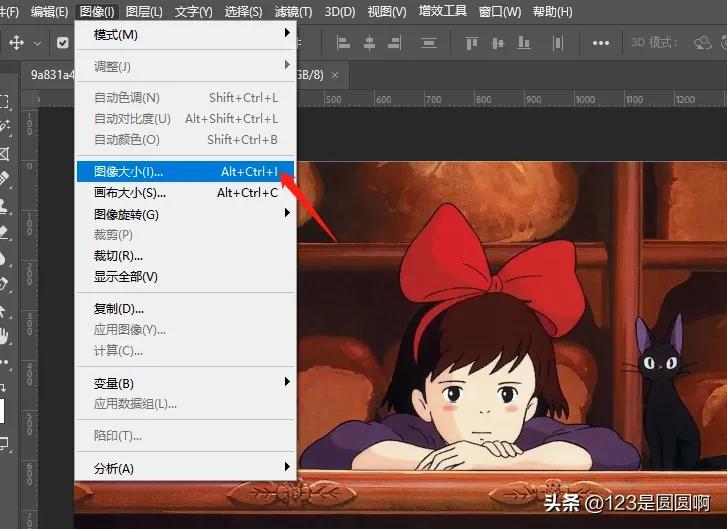The width and height of the screenshot is (727, 529).
Task: Choose 分析(A) entry
Action: [x=185, y=468]
